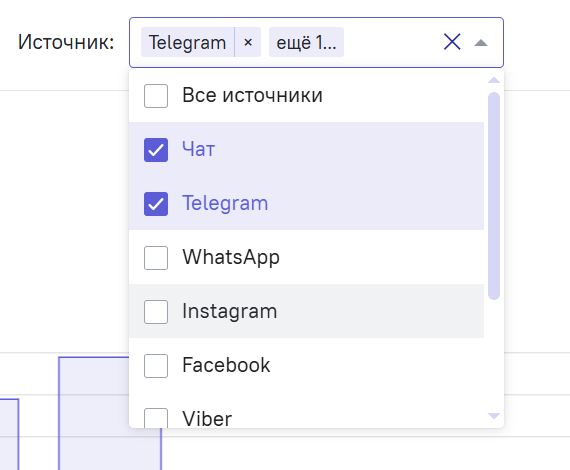Viewport: 570px width, 470px height.
Task: Choose the WhatsApp option label
Action: 231,257
